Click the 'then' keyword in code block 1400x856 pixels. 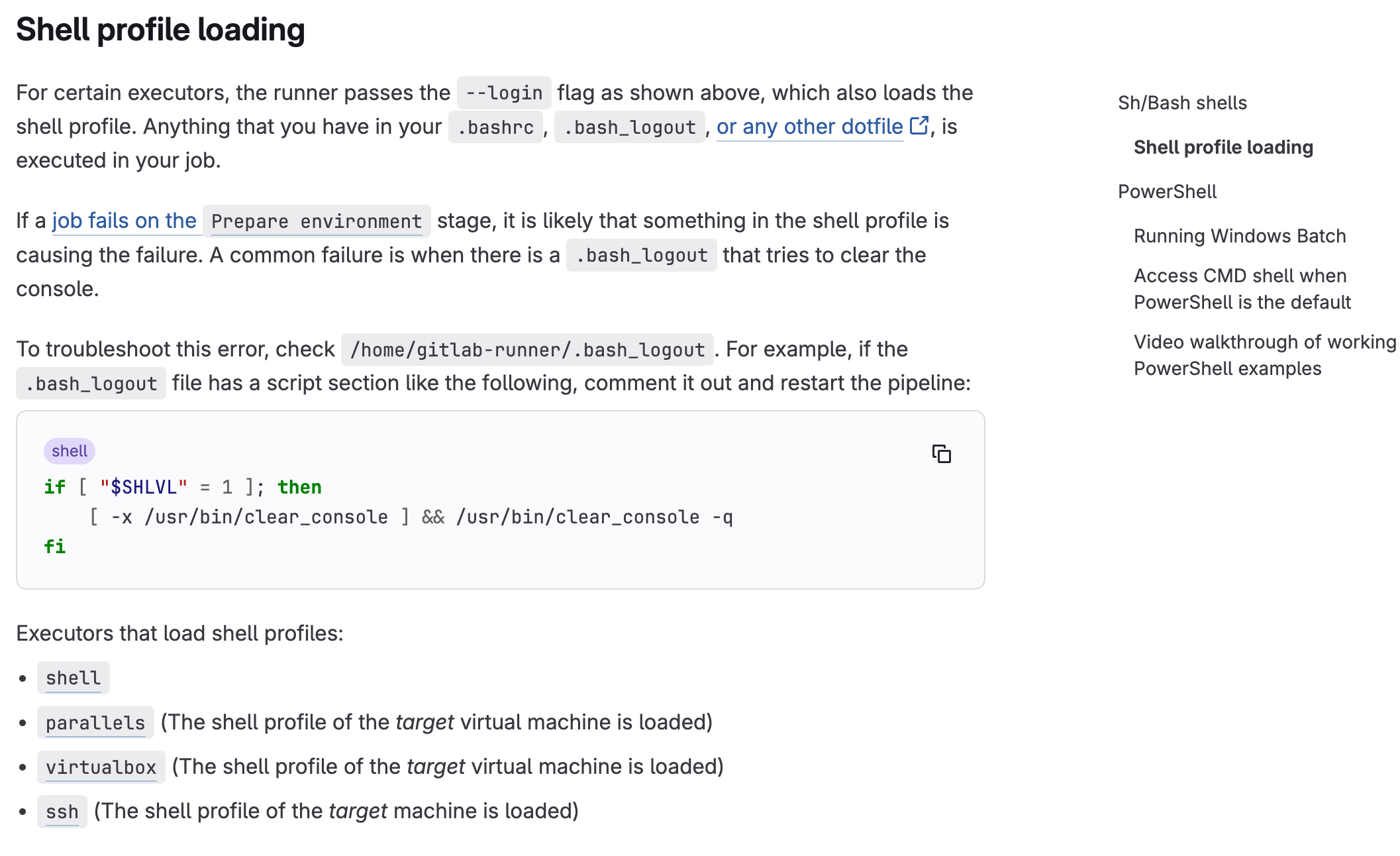299,487
